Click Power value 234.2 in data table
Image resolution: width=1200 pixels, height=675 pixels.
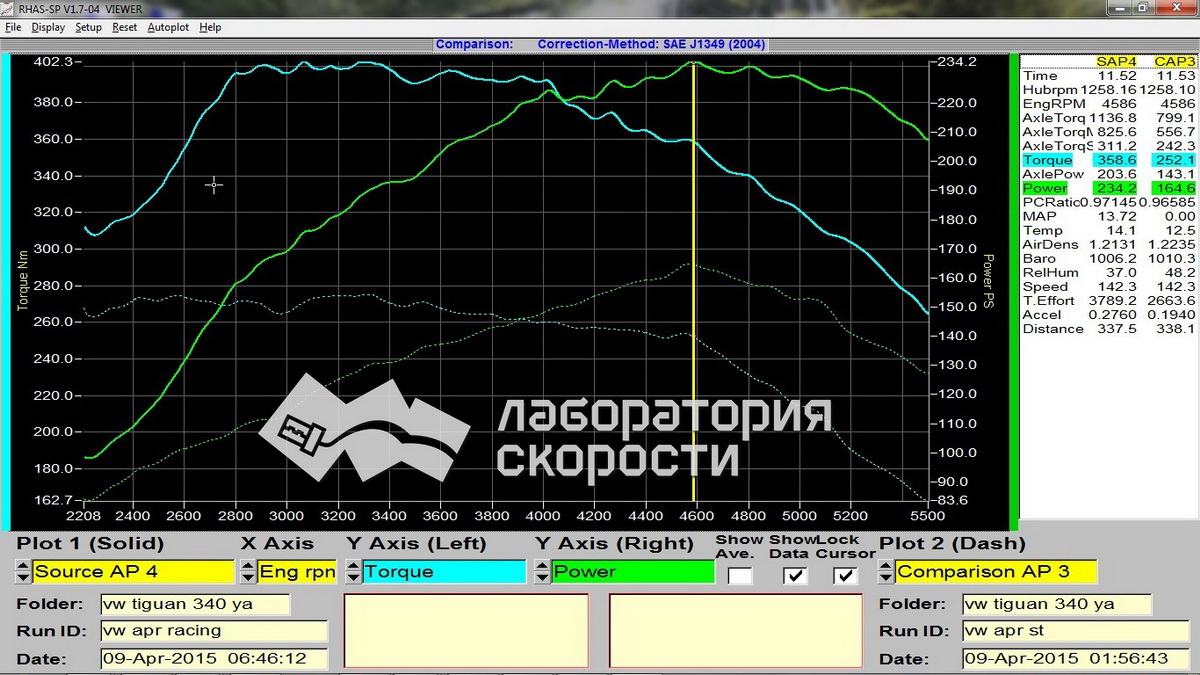(1116, 188)
